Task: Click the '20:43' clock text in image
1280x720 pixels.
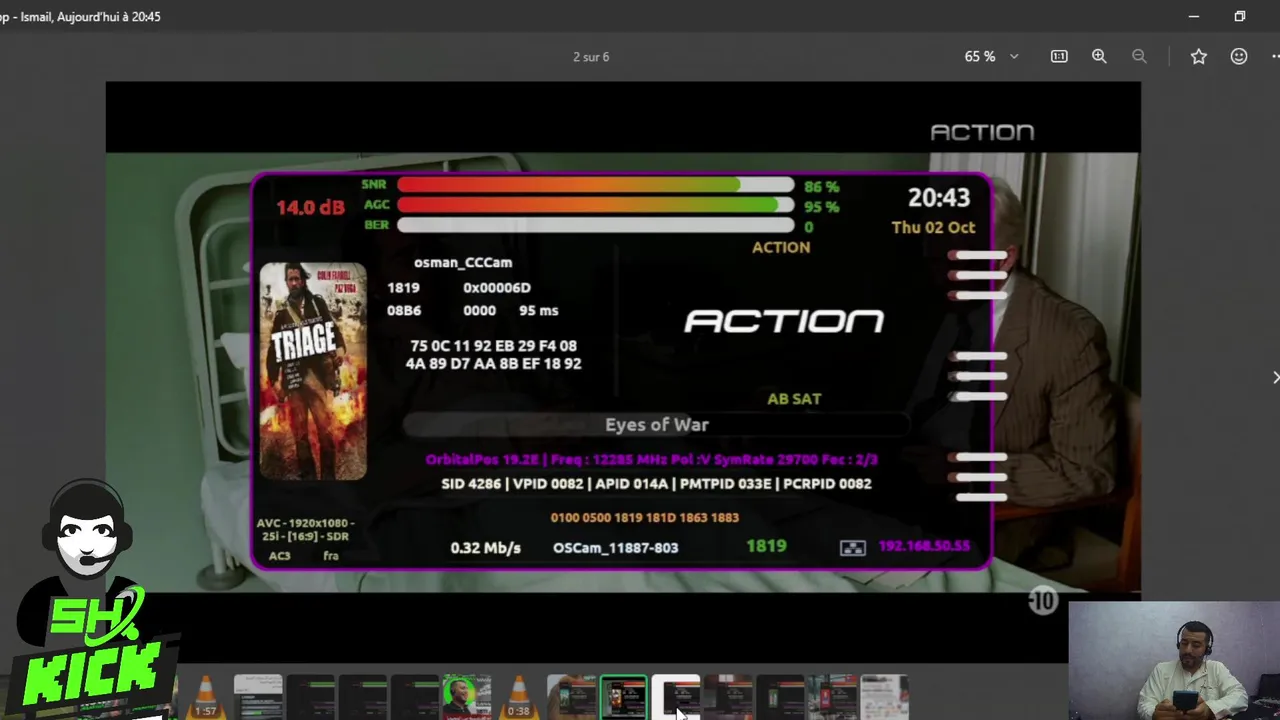Action: tap(939, 198)
